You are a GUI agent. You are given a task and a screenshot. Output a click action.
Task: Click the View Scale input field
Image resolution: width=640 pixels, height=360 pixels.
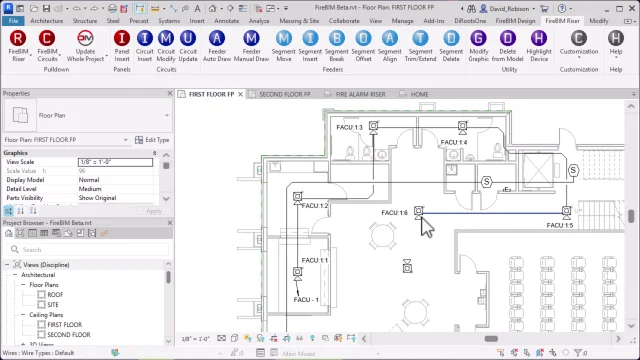click(116, 162)
